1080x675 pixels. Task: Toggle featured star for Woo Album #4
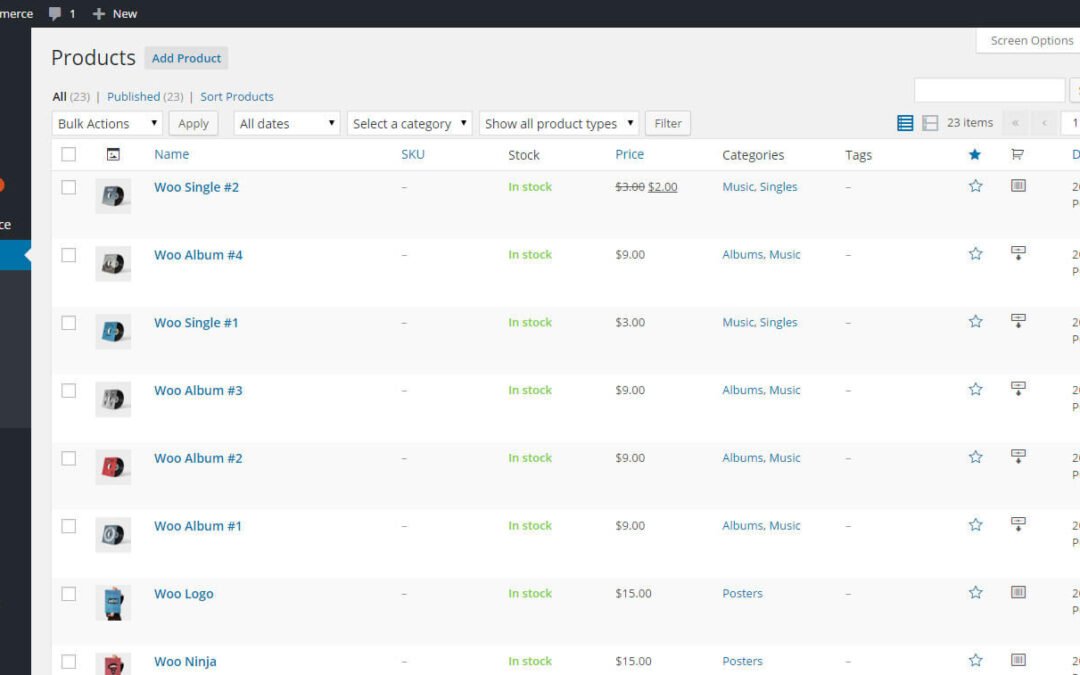coord(975,254)
